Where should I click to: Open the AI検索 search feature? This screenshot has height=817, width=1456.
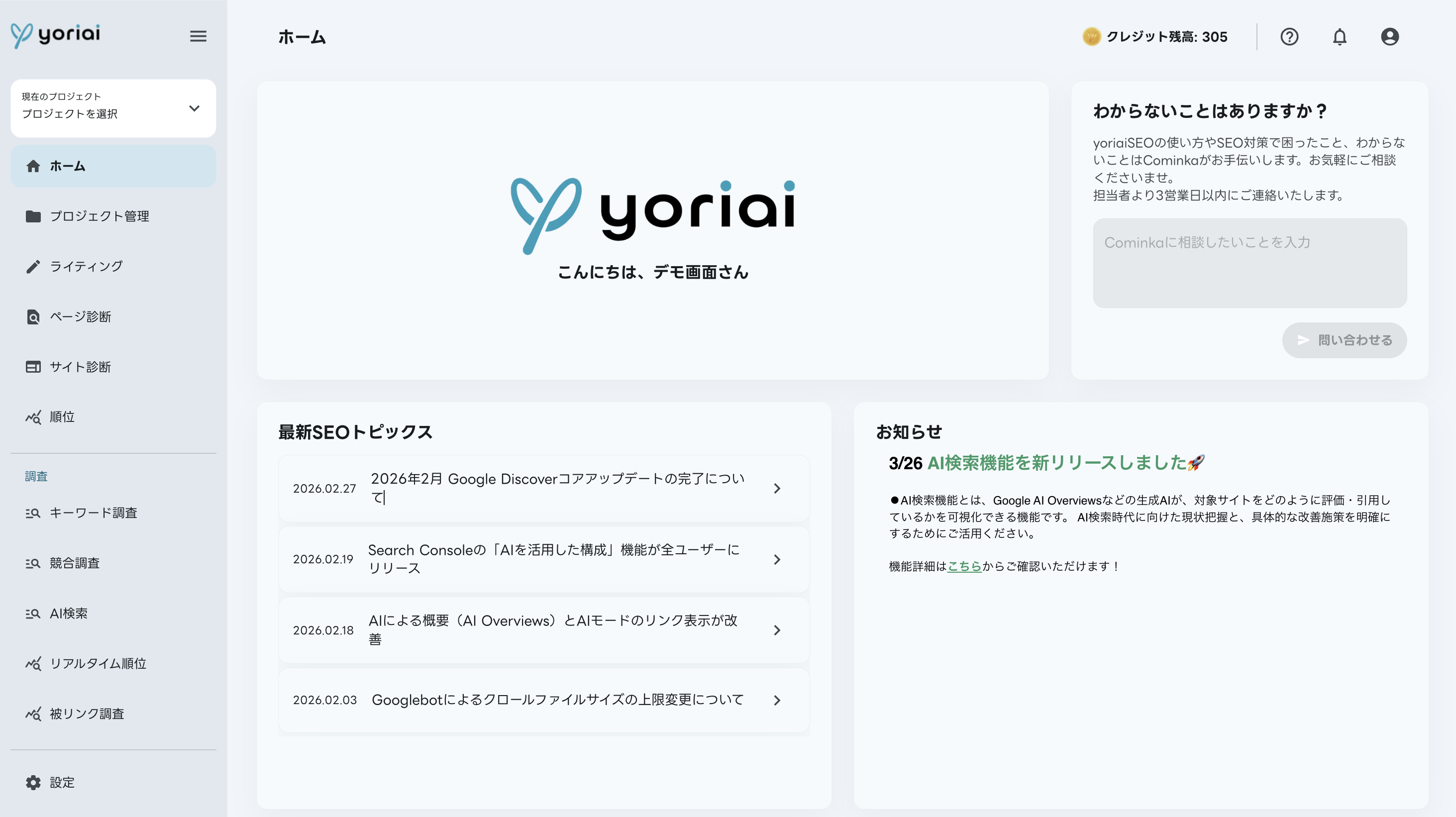(70, 613)
